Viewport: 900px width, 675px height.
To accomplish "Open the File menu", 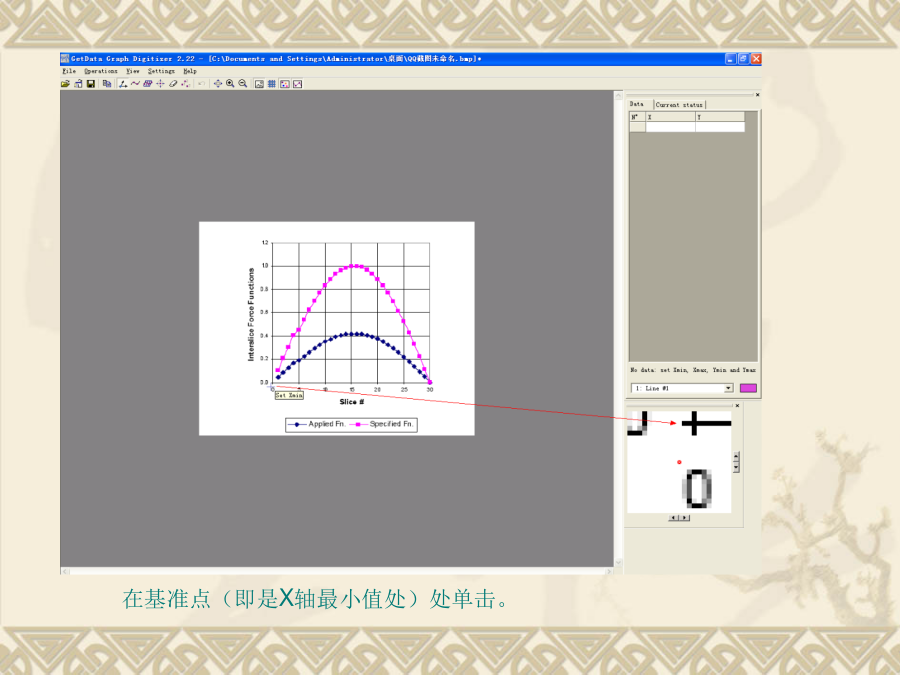I will point(69,71).
